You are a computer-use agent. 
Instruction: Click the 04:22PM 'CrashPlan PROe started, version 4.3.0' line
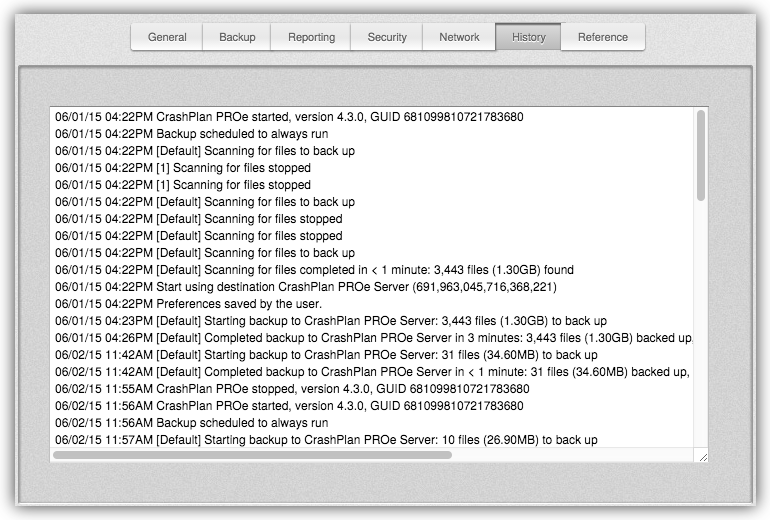click(289, 117)
